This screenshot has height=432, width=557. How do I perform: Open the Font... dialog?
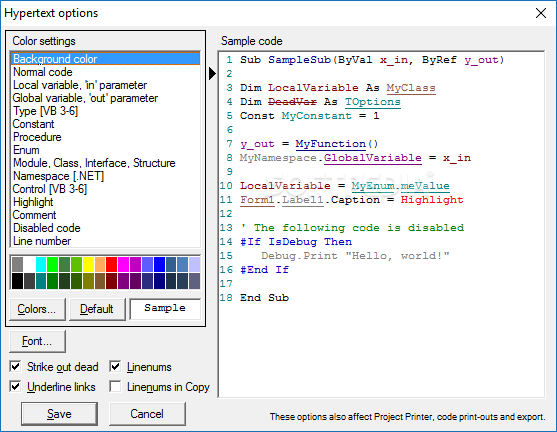point(37,341)
